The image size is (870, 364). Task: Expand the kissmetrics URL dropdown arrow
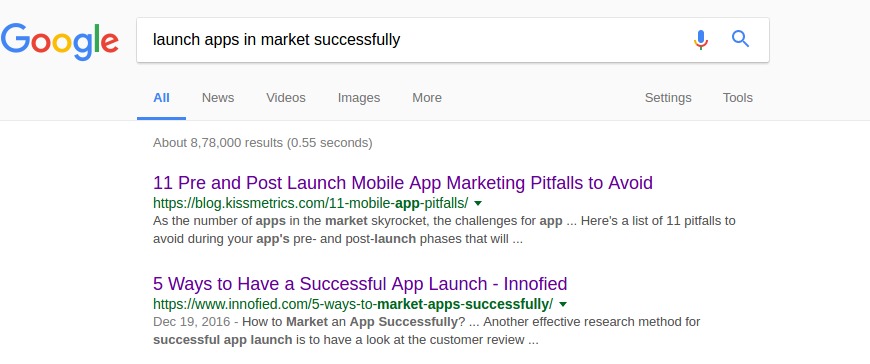point(478,203)
